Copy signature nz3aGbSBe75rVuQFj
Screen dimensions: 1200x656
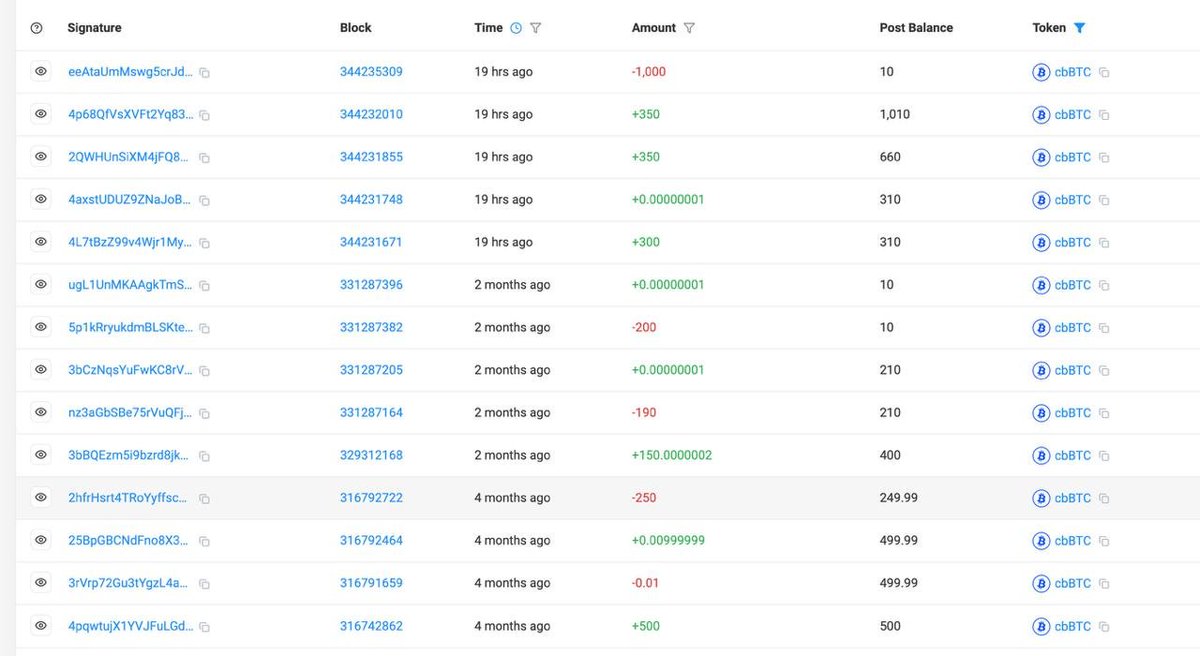click(204, 413)
